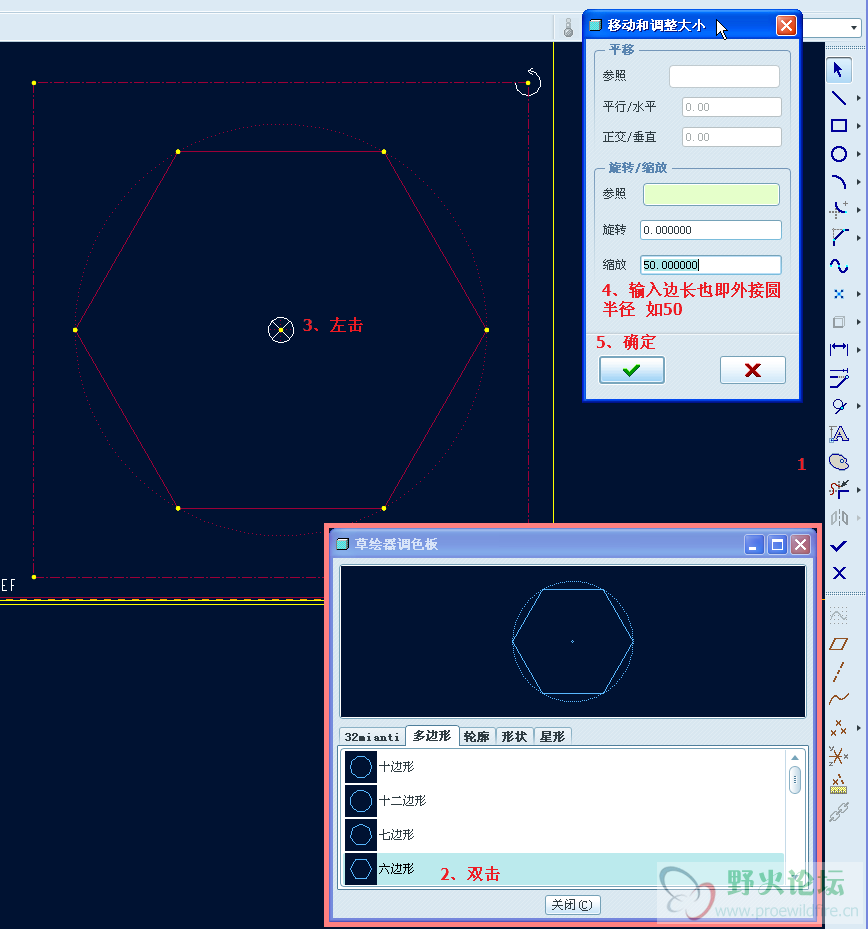Switch to the 轮廓 palette tab

tap(477, 736)
